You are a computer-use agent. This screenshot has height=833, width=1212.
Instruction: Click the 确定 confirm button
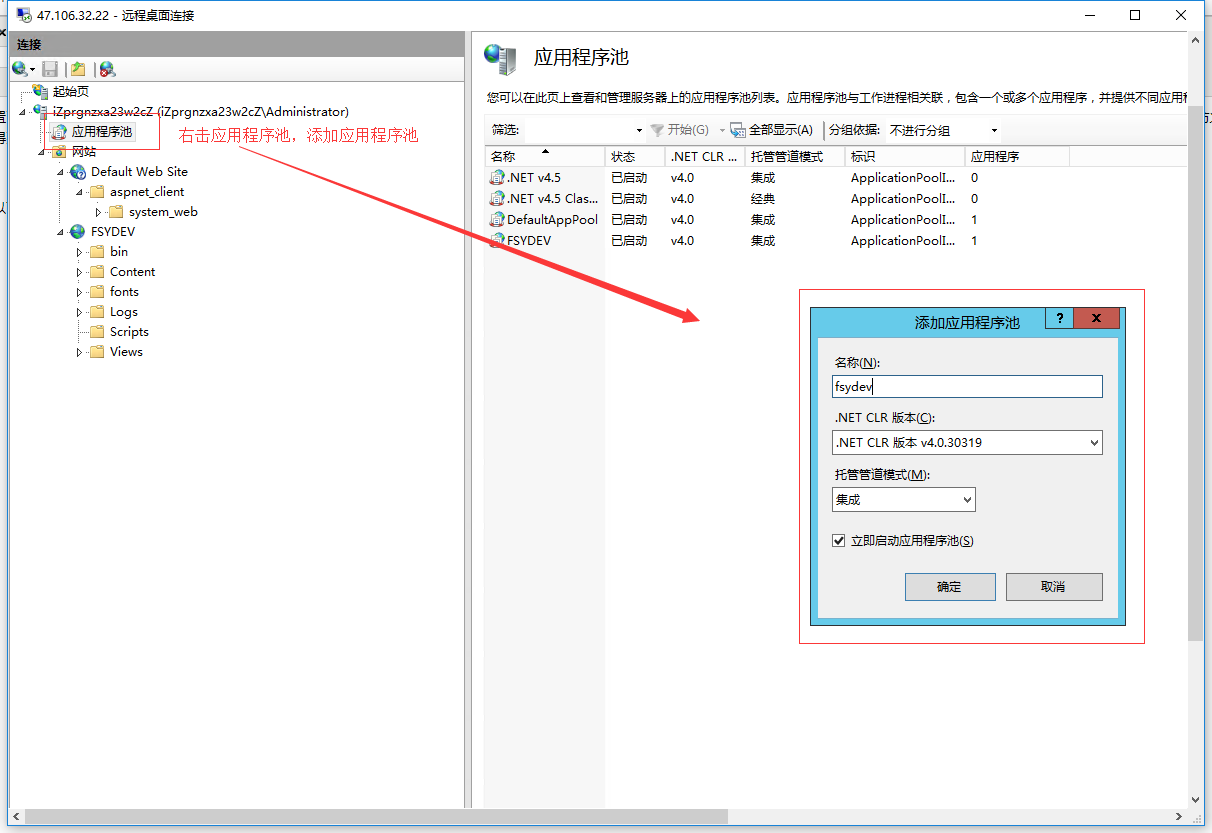pyautogui.click(x=949, y=587)
